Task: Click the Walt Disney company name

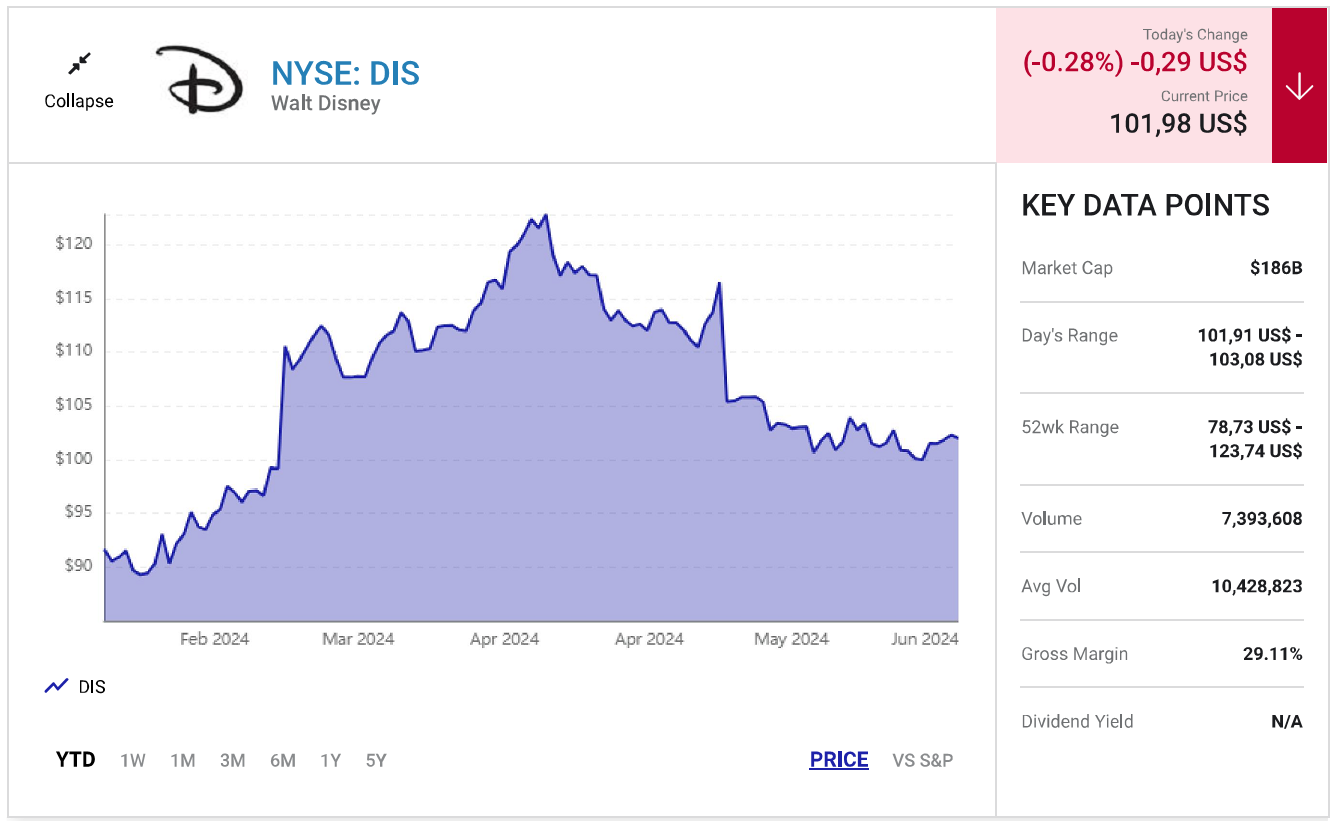Action: (x=325, y=103)
